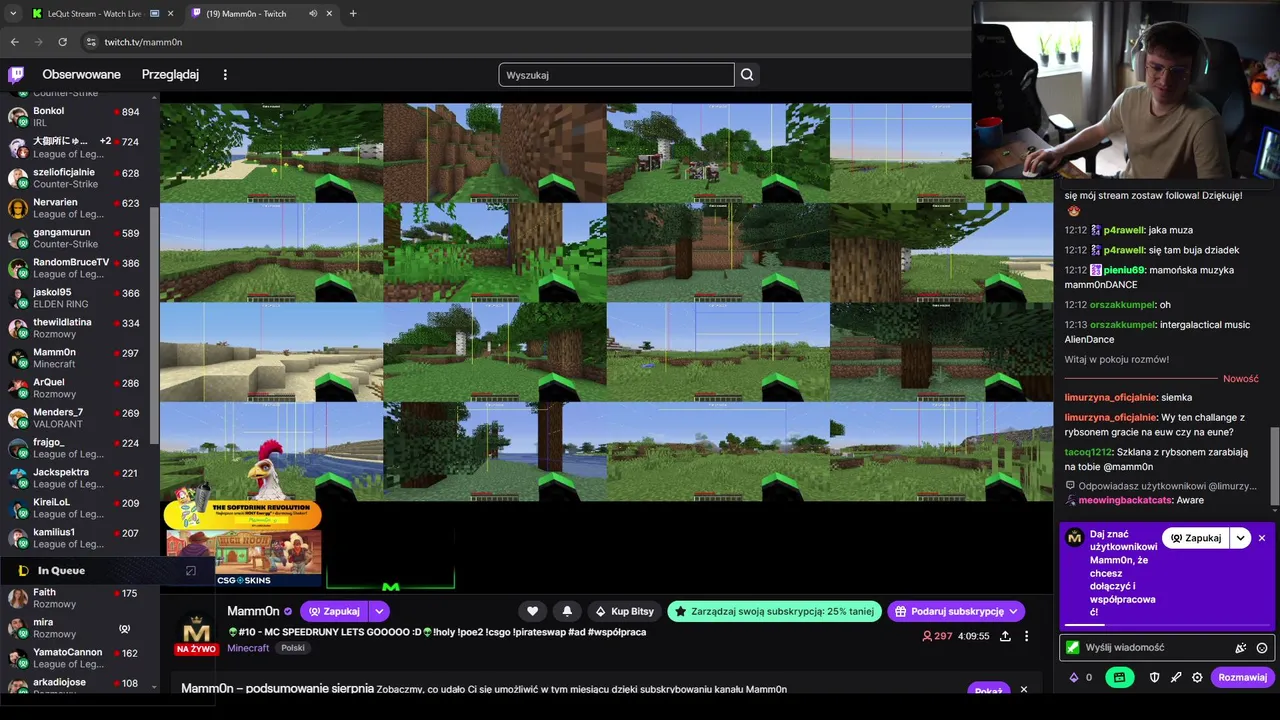Click The Softdrink Revolution banner
This screenshot has width=1280, height=720.
243,515
